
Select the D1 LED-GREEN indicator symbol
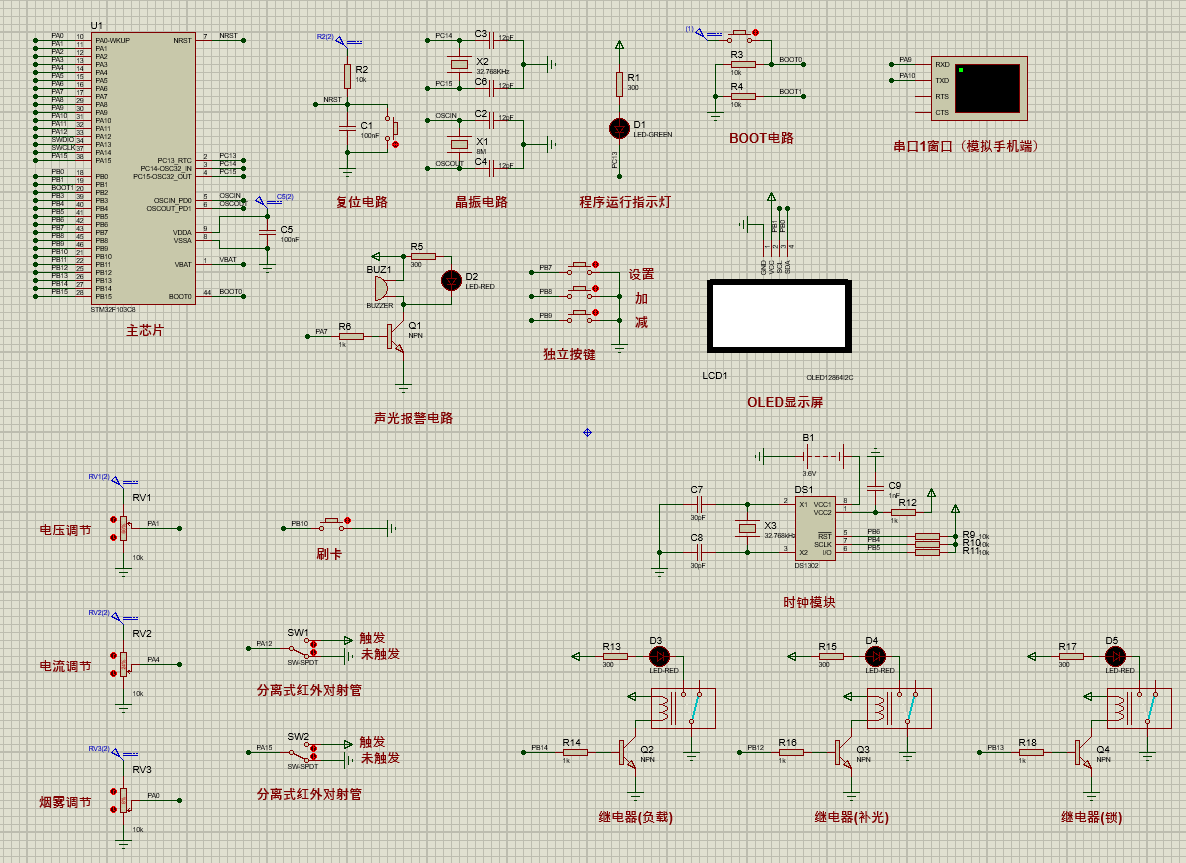[619, 128]
